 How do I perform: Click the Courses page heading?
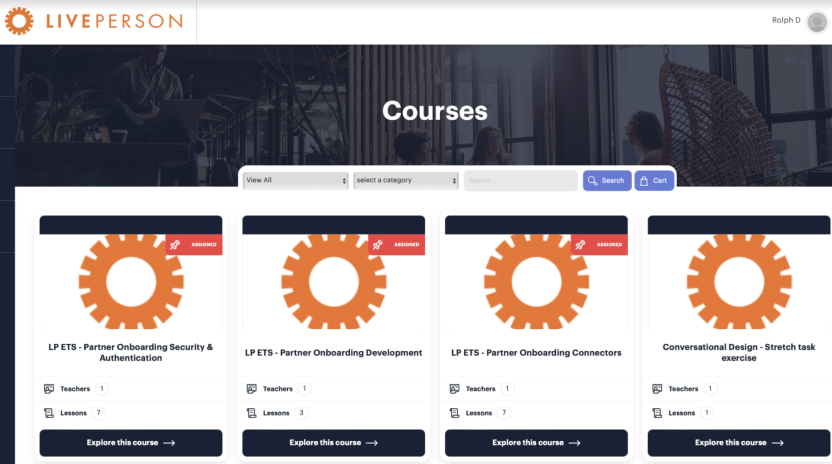435,111
